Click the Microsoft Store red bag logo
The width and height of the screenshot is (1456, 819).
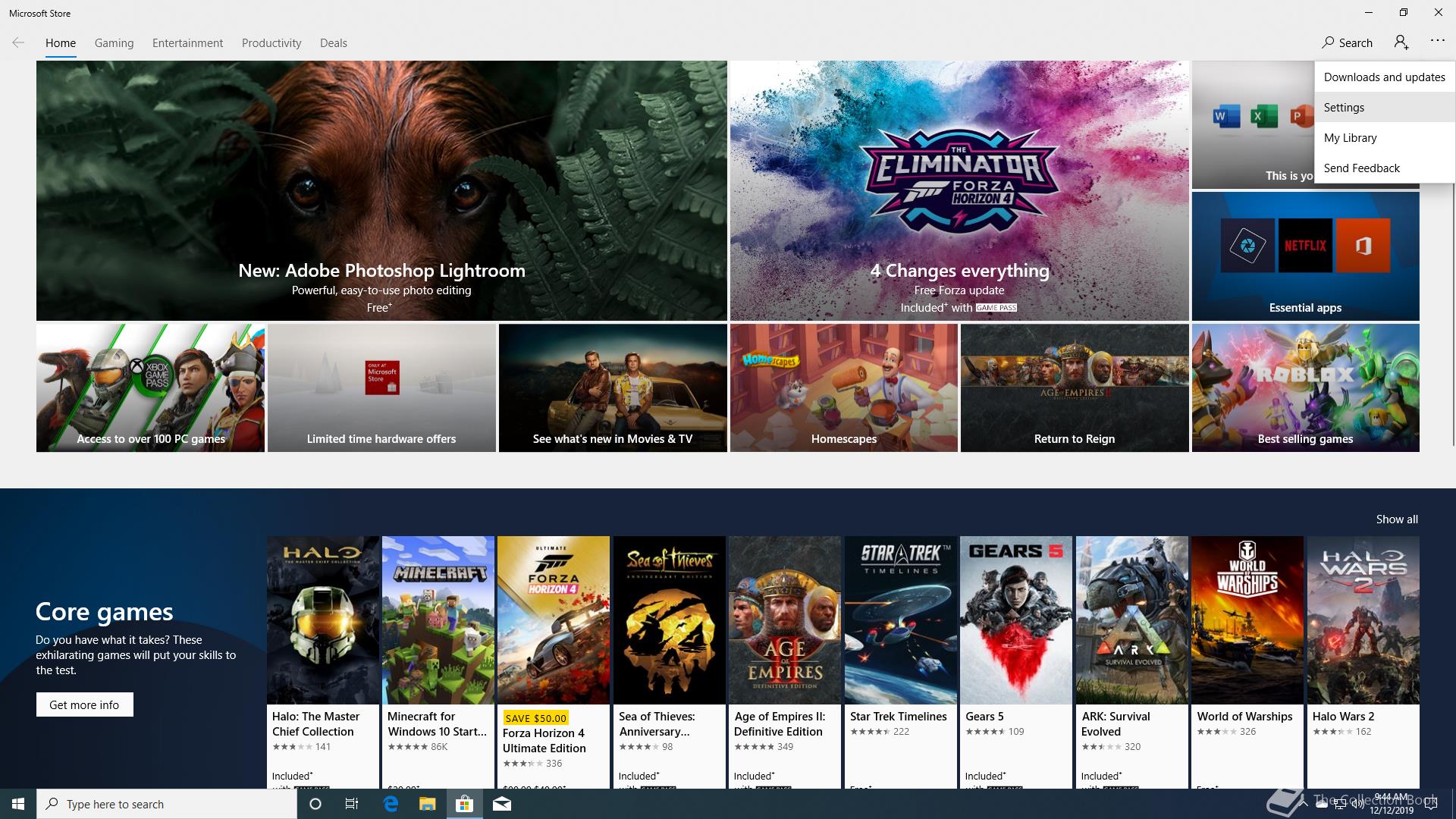[x=381, y=377]
